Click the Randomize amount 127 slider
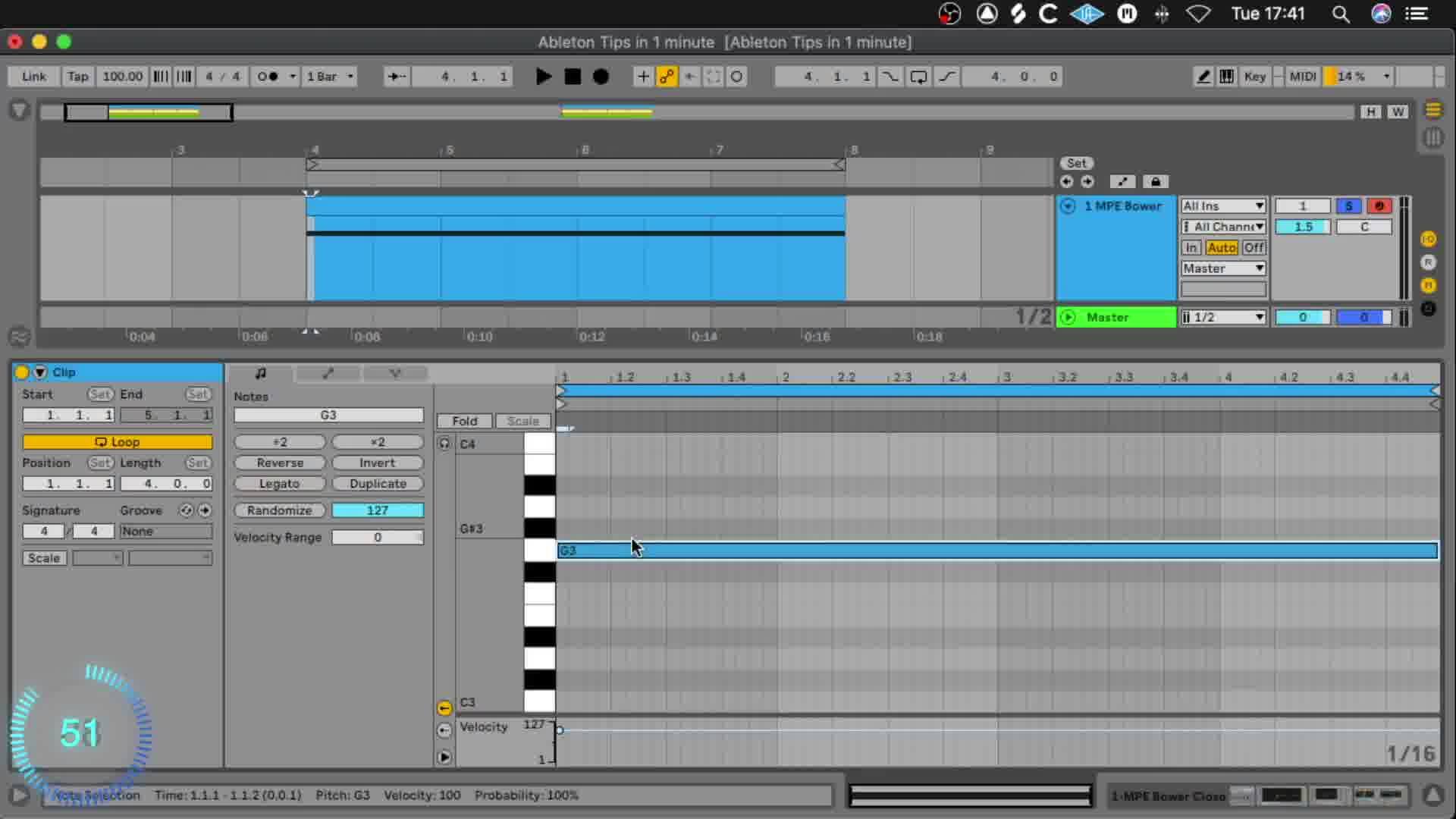The height and width of the screenshot is (819, 1456). point(377,510)
